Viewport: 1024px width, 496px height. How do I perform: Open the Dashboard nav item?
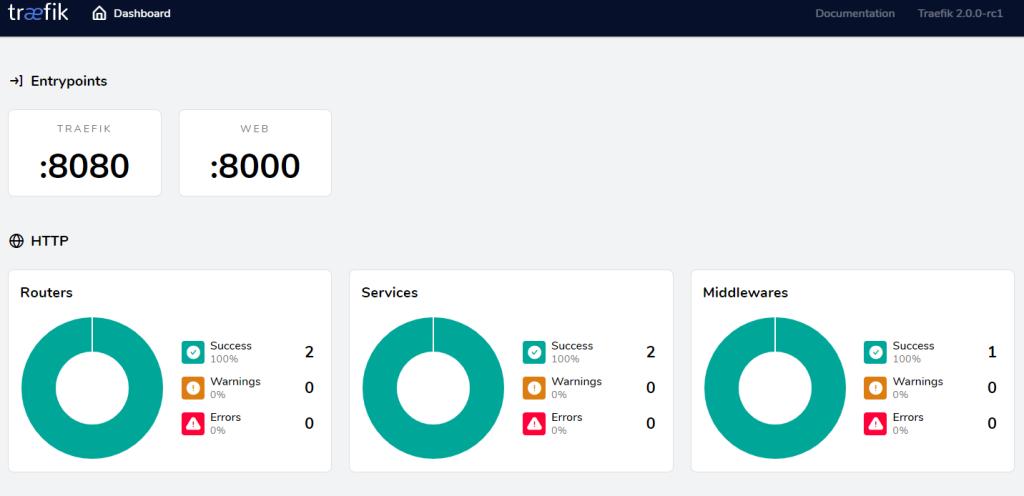click(x=131, y=13)
